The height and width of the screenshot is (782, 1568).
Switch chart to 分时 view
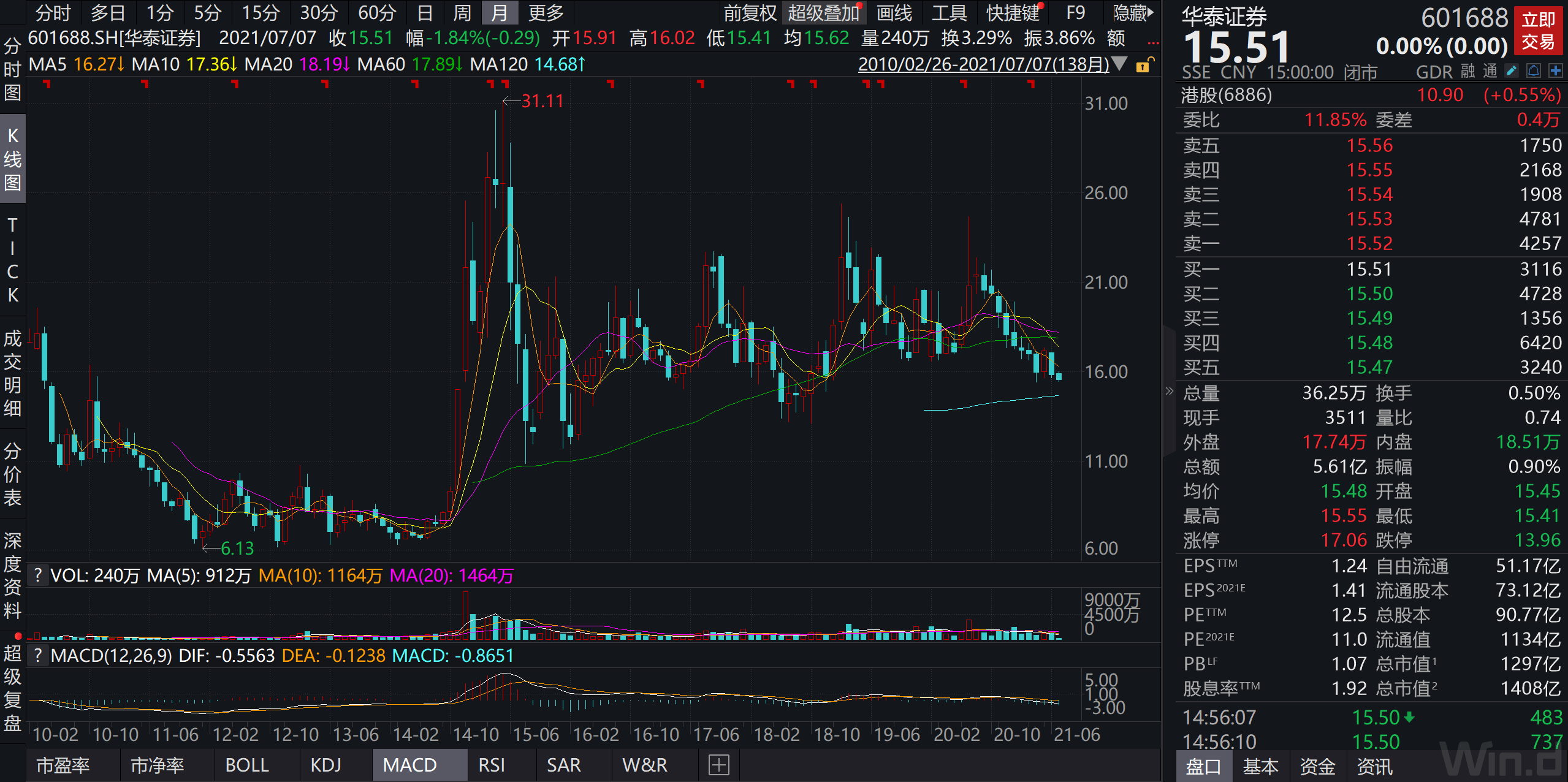(53, 13)
